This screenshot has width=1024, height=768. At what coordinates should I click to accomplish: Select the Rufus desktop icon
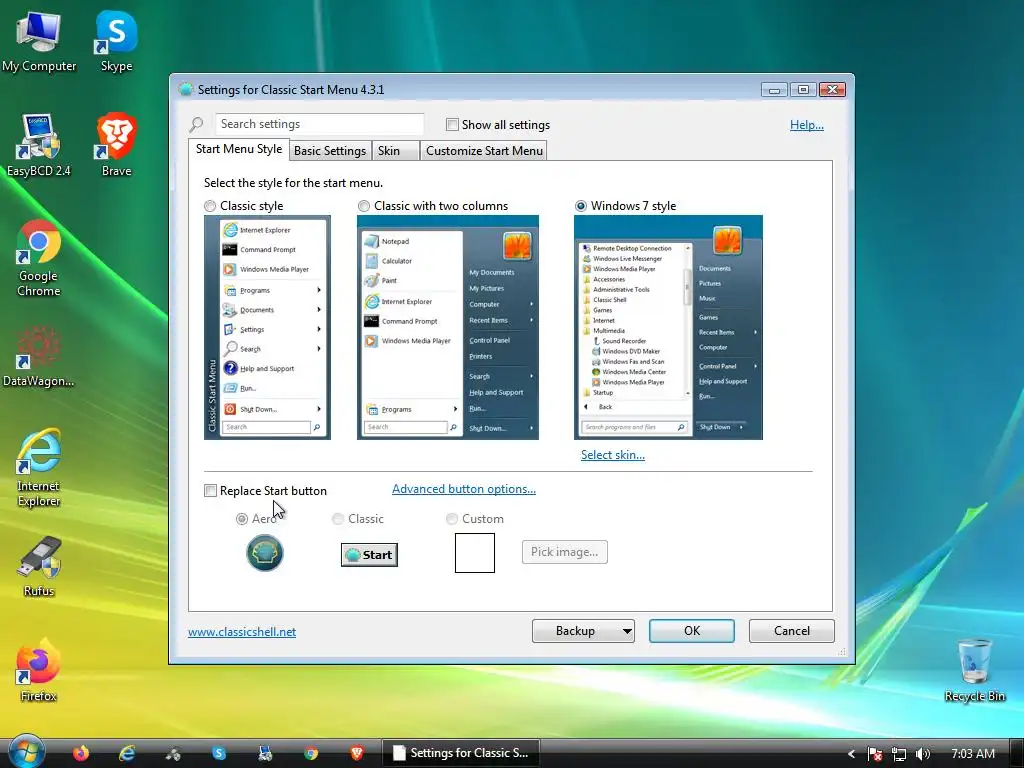(x=39, y=567)
